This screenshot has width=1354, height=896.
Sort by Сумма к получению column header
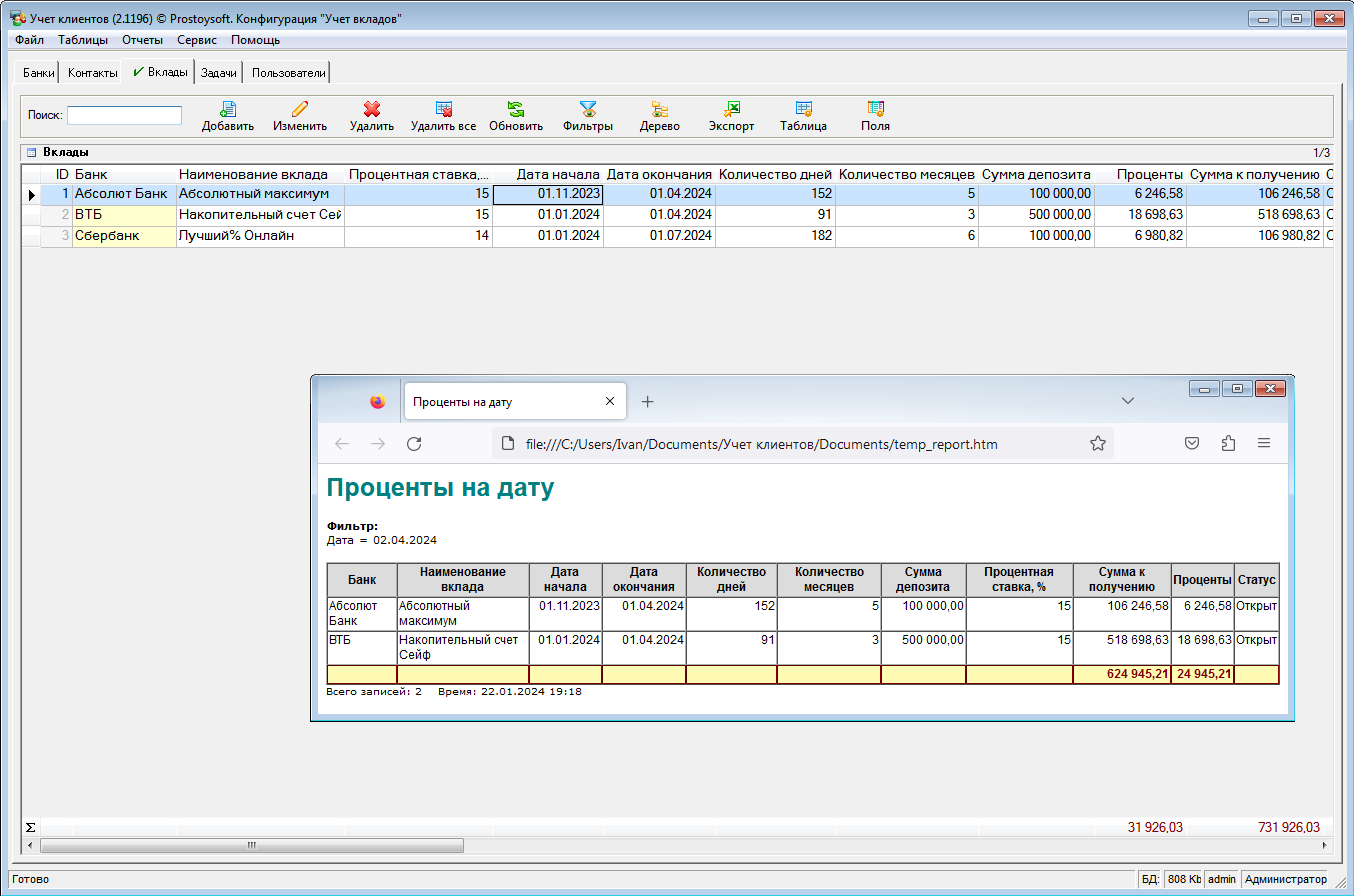coord(1255,174)
